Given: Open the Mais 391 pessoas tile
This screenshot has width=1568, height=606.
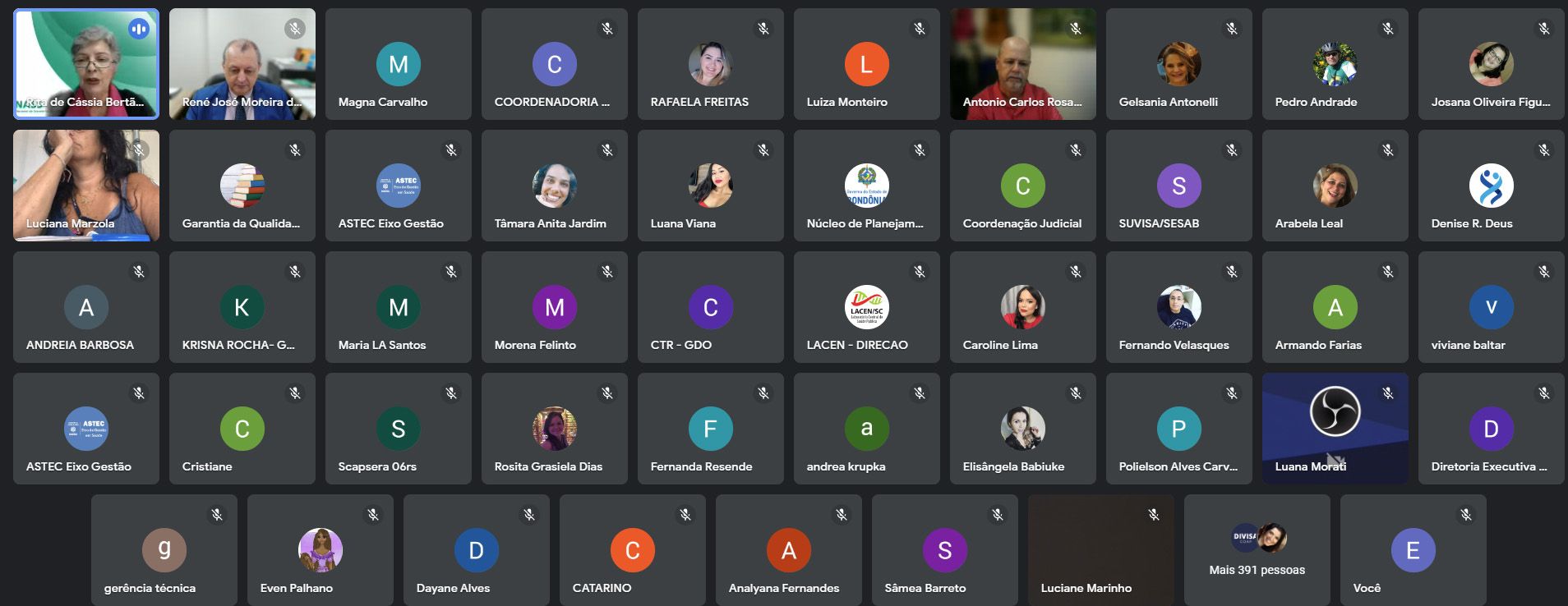Looking at the screenshot, I should pyautogui.click(x=1257, y=550).
